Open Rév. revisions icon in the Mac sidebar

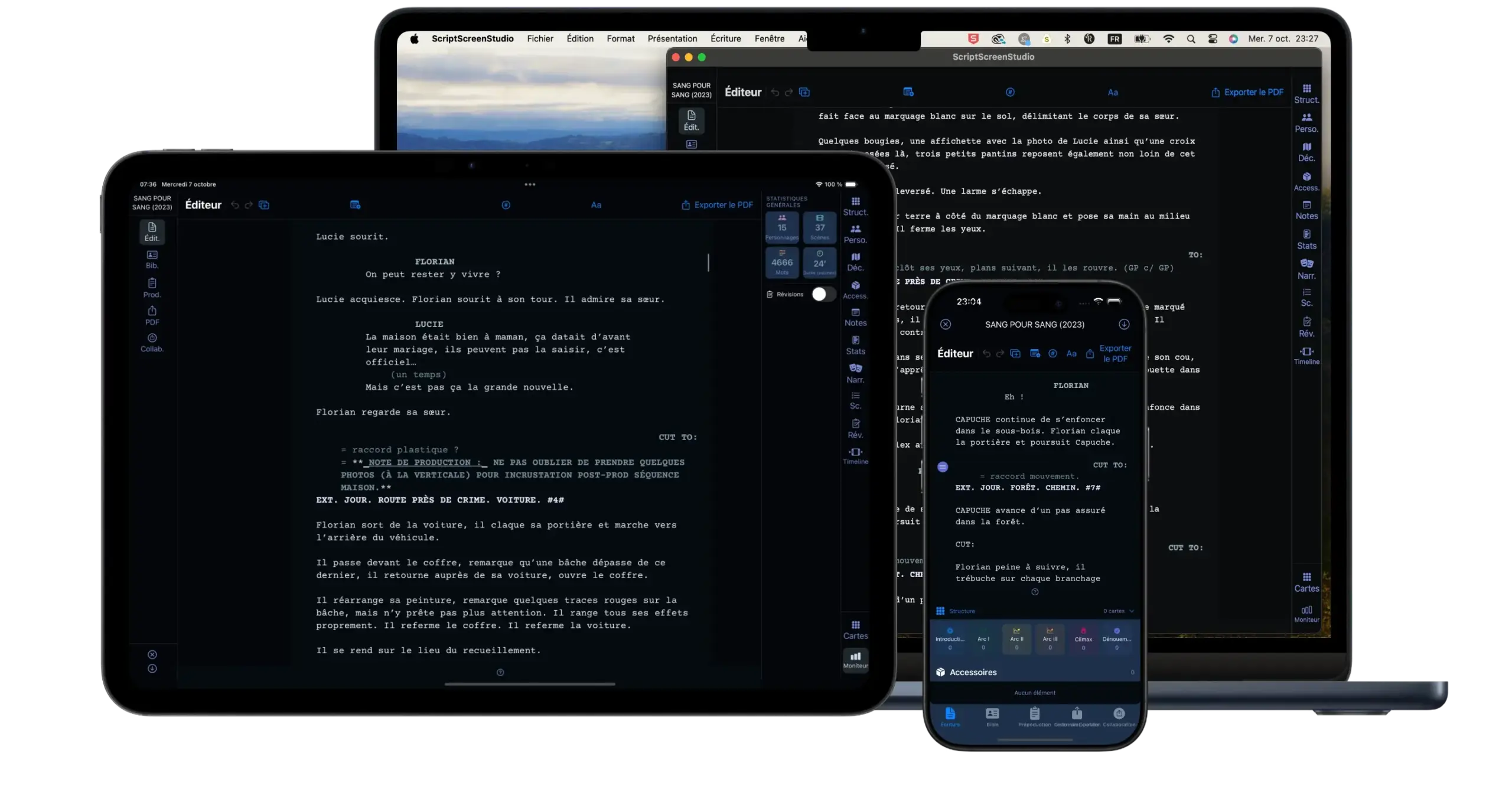click(1306, 327)
